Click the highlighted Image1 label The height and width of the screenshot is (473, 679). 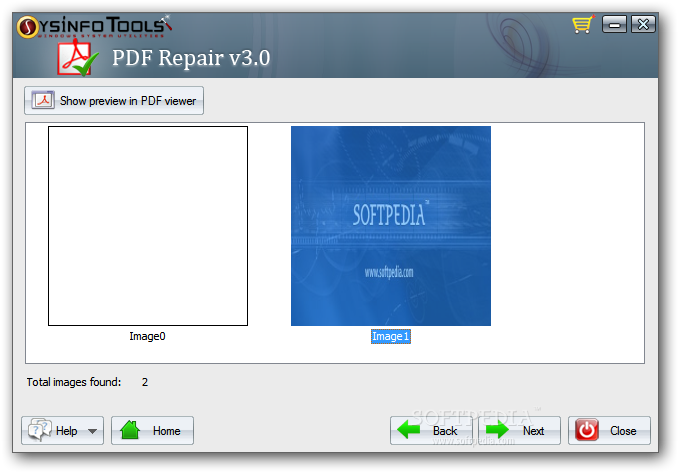tap(391, 337)
